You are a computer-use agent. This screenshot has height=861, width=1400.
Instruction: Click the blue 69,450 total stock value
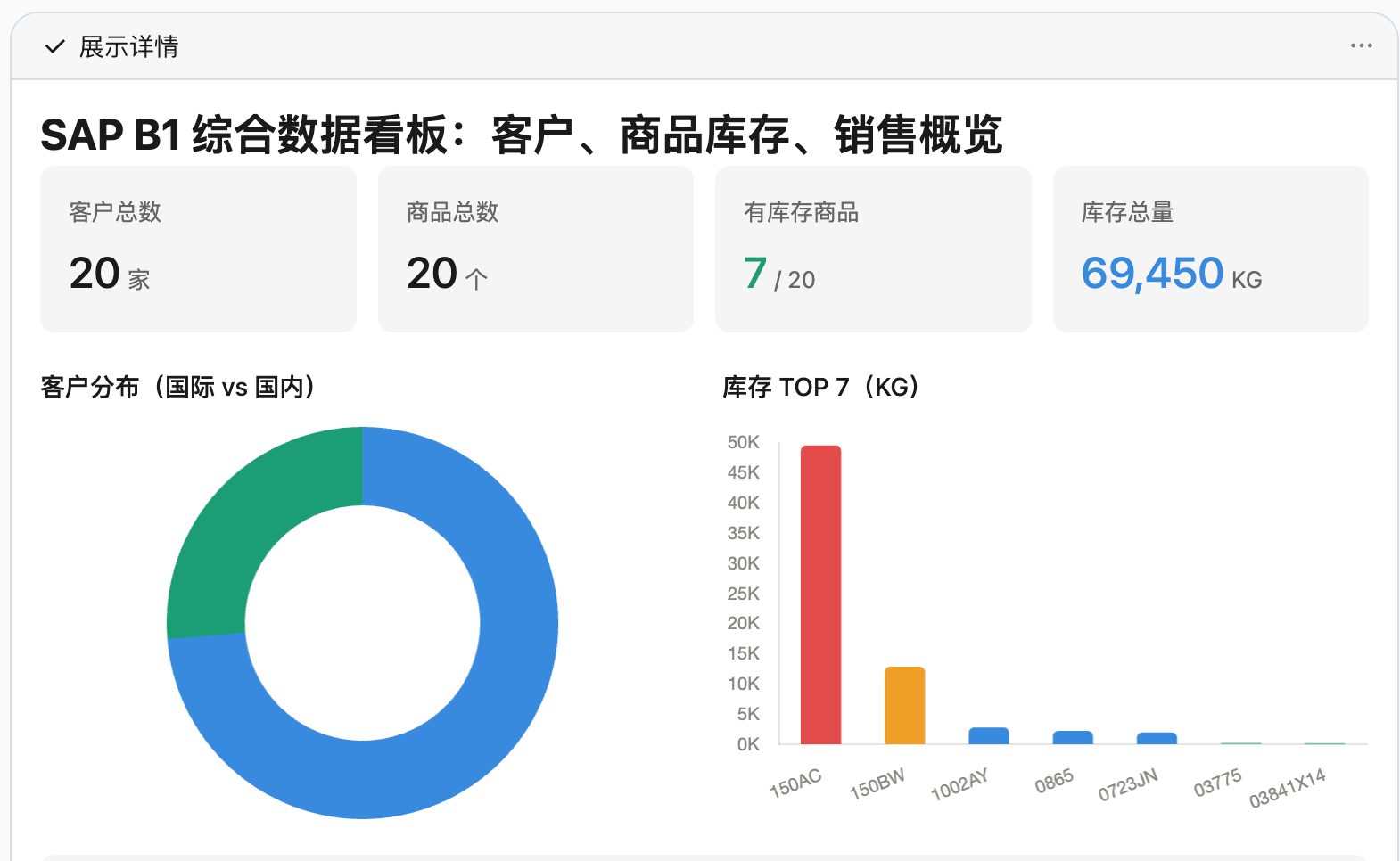(1152, 273)
